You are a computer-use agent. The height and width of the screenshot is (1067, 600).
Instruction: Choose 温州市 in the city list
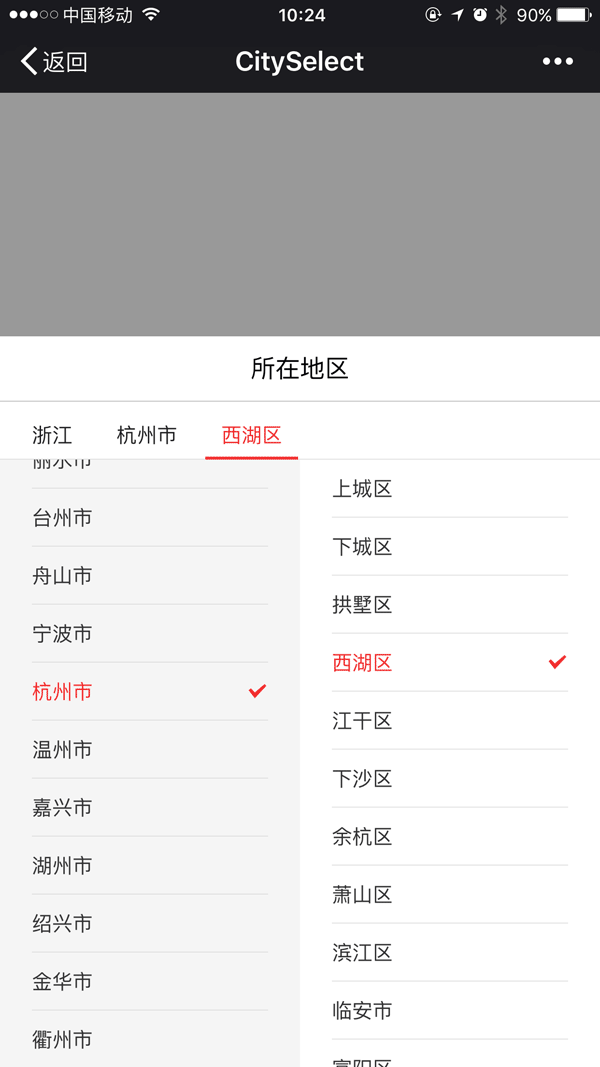pyautogui.click(x=150, y=749)
